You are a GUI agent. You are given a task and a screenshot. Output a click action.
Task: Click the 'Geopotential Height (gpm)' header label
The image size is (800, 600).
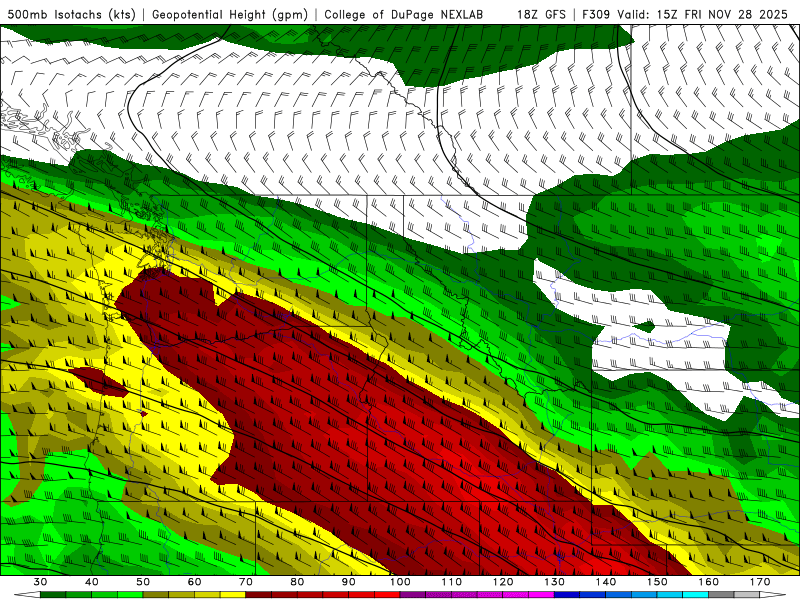(x=230, y=15)
